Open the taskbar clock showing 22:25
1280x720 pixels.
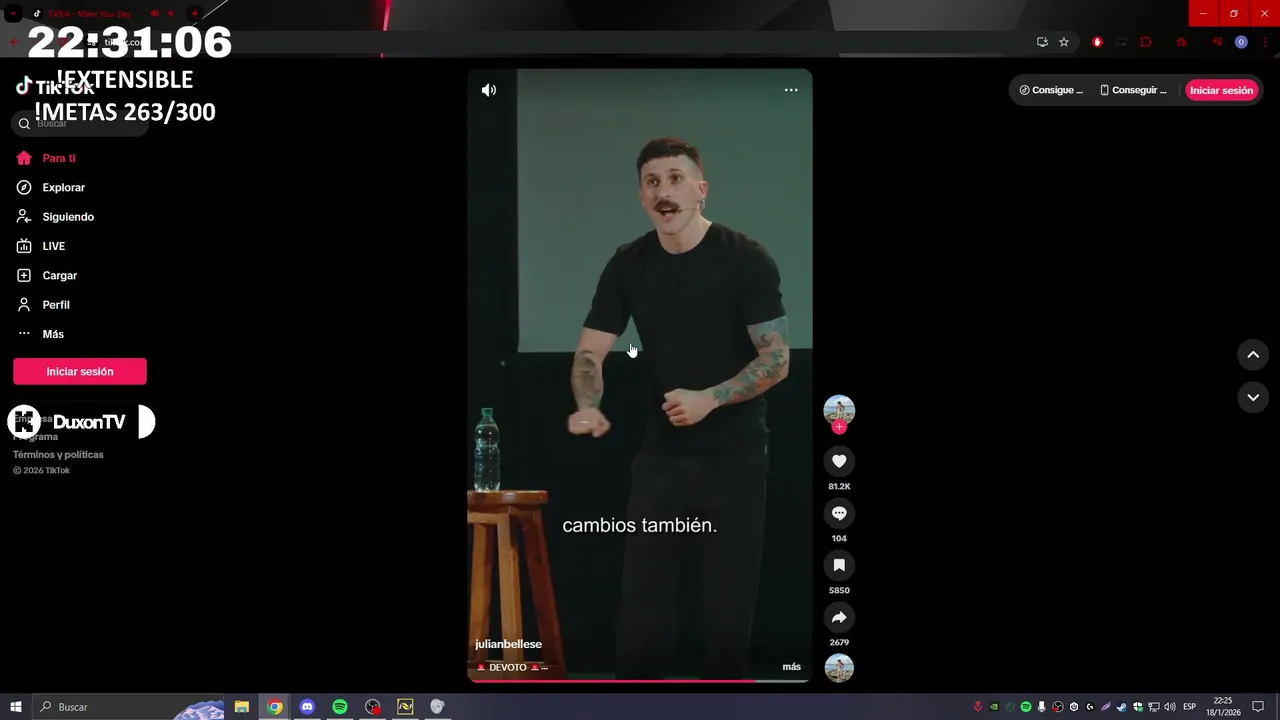coord(1222,707)
